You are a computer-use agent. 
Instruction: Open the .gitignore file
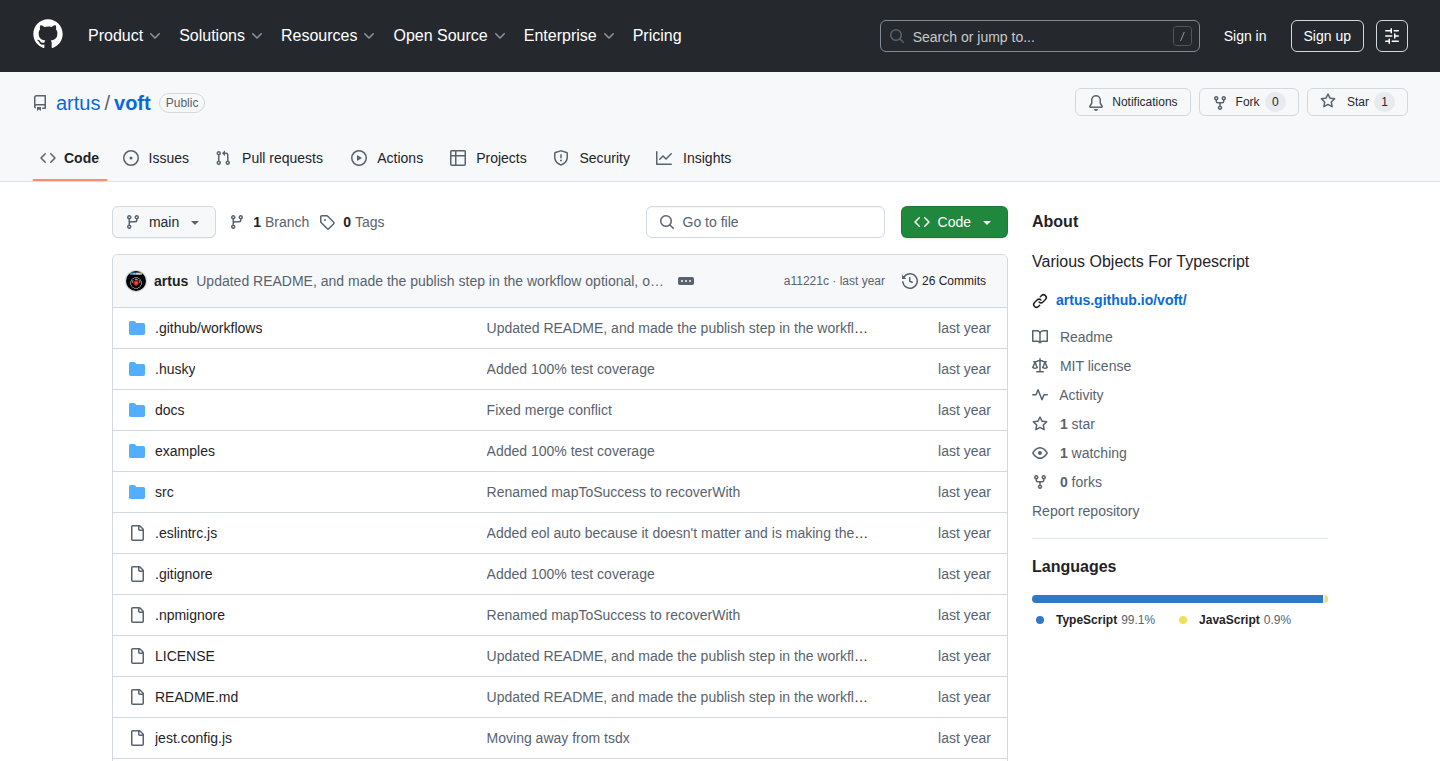pyautogui.click(x=183, y=574)
